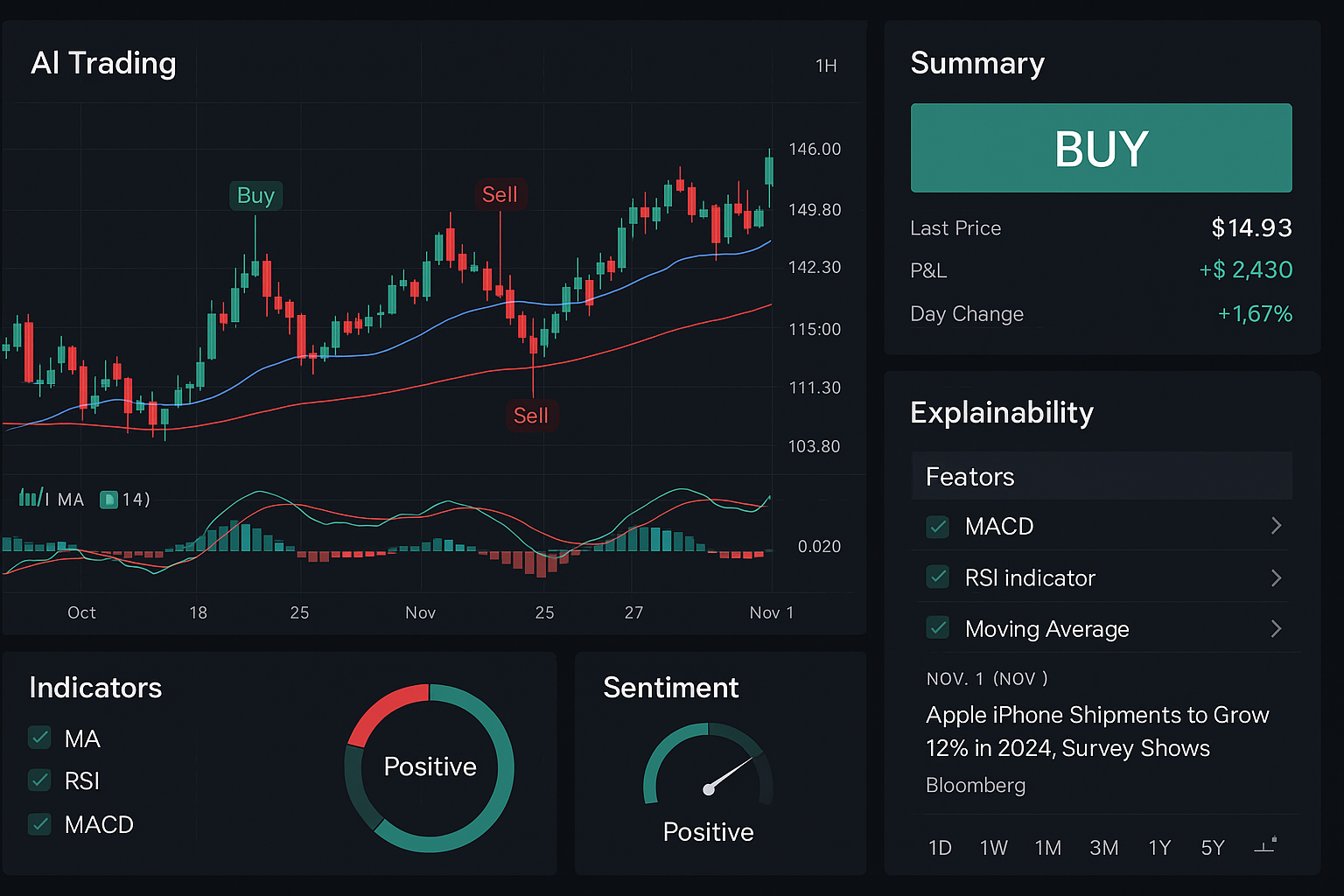The width and height of the screenshot is (1344, 896).
Task: Select the green checkmark icon beside MACD in Explainability
Action: tap(937, 527)
